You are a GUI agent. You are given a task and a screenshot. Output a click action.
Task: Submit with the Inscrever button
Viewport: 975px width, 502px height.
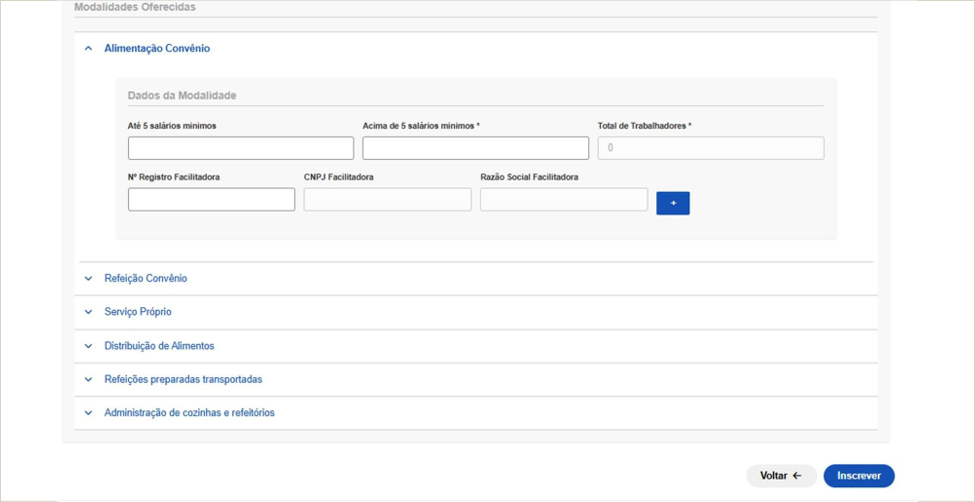(x=859, y=476)
